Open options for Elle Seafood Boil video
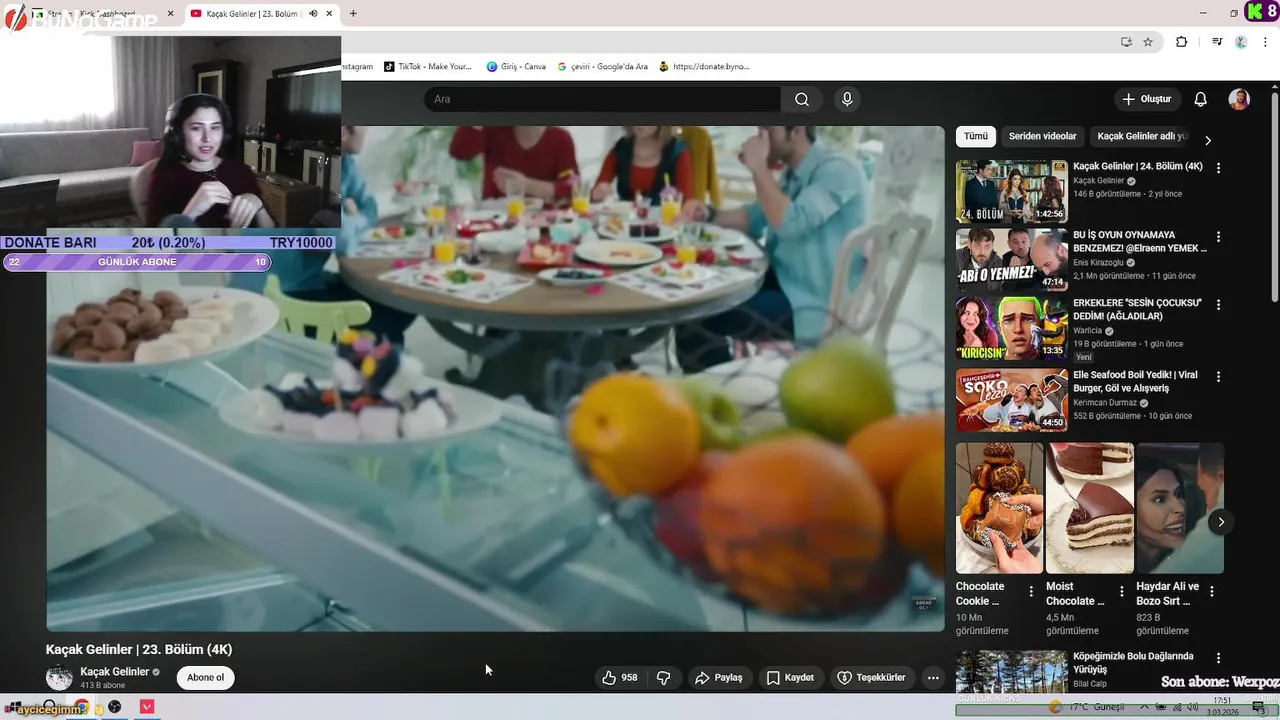The height and width of the screenshot is (720, 1280). click(1218, 377)
